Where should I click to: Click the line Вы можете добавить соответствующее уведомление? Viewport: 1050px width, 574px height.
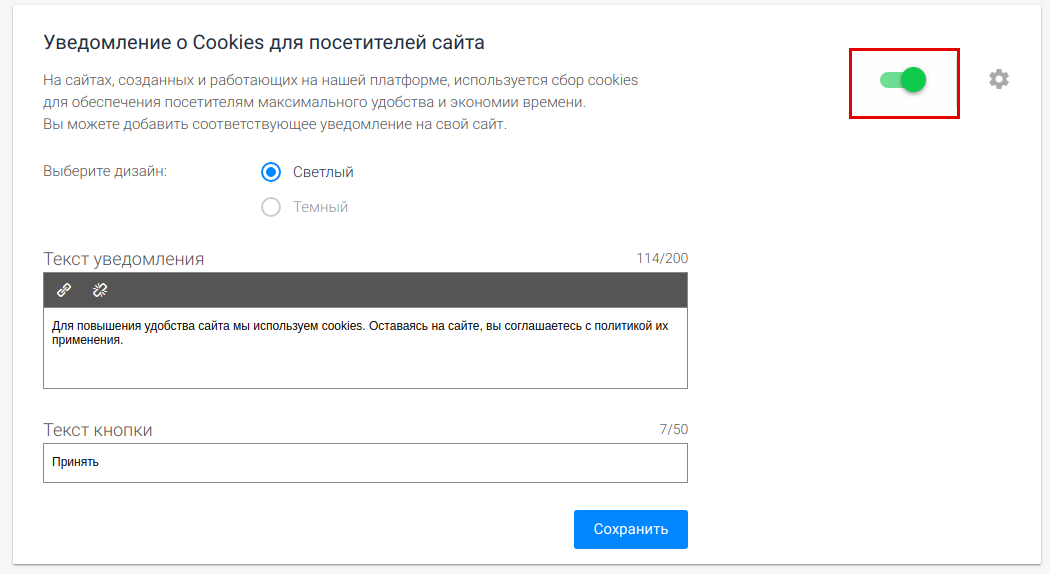[x=275, y=125]
